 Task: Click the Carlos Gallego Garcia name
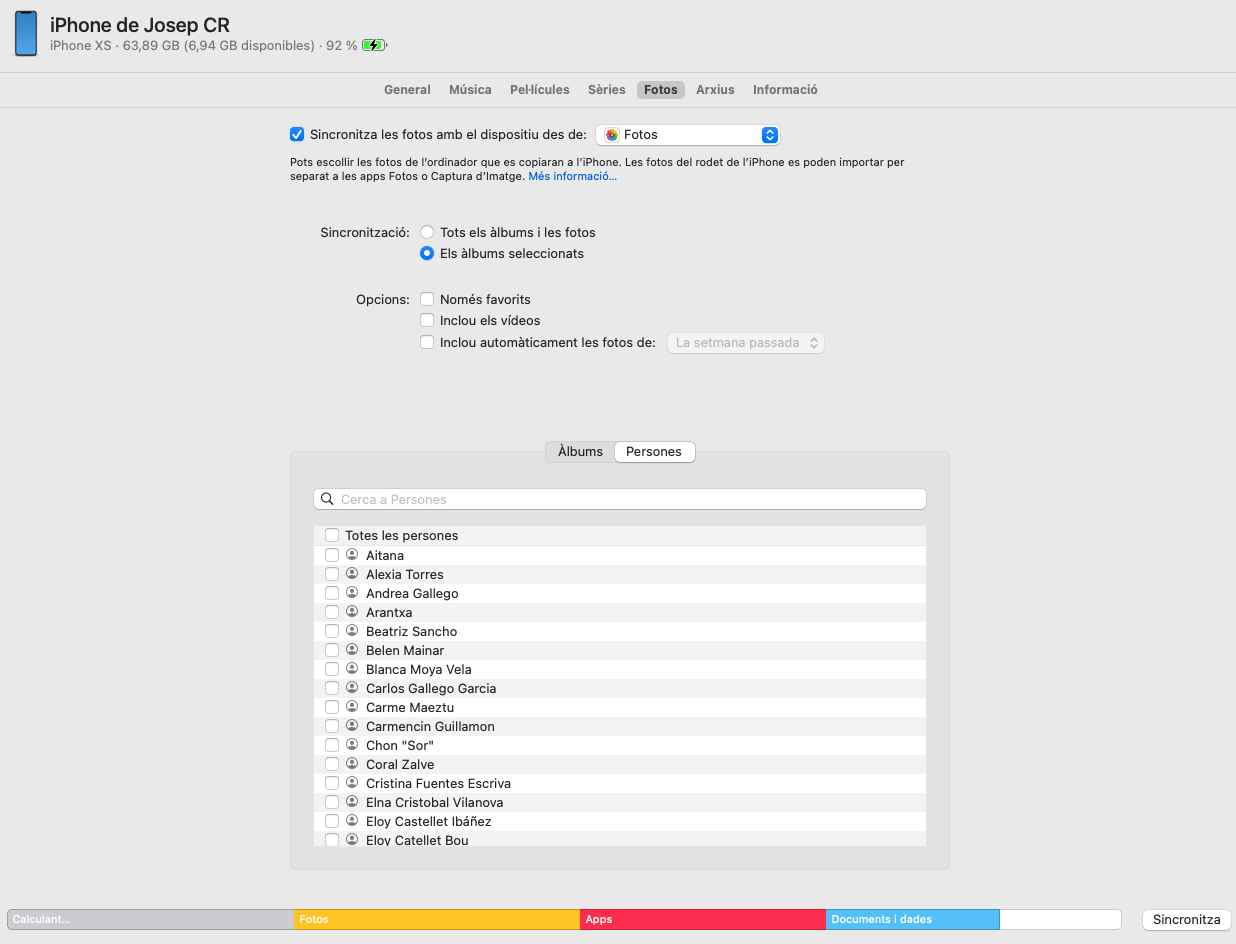(431, 688)
